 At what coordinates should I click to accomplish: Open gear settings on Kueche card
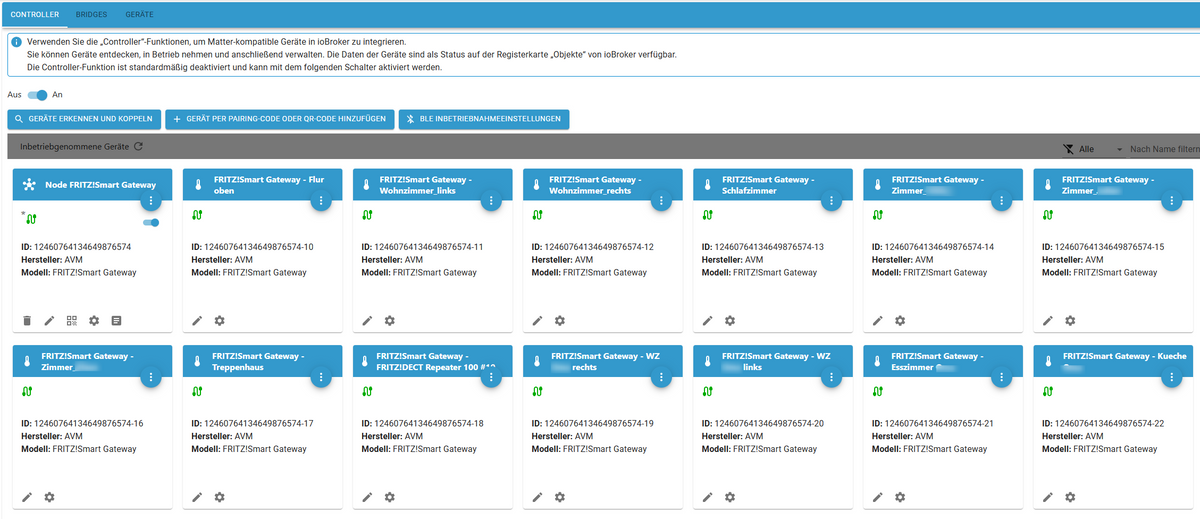pyautogui.click(x=1069, y=497)
